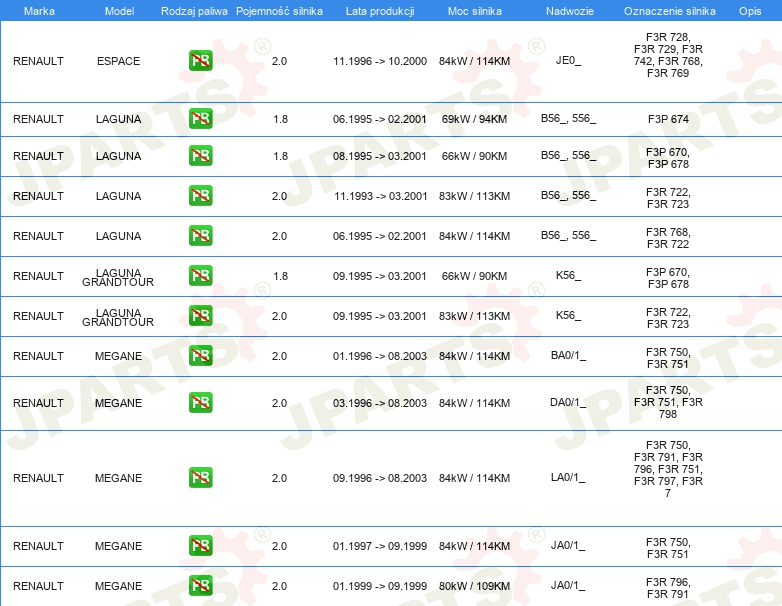782x606 pixels.
Task: Click the date range 06.1995 -> 02.2001 in the 69kW row
Action: [x=380, y=119]
